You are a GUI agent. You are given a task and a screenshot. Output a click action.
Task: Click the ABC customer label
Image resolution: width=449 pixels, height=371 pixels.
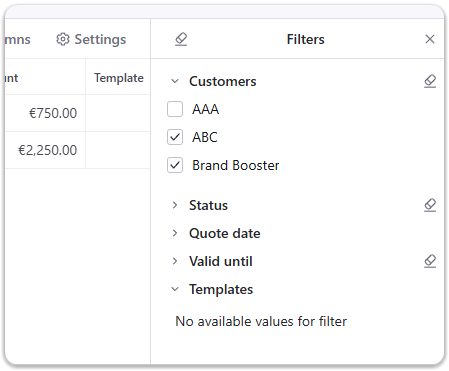[205, 137]
